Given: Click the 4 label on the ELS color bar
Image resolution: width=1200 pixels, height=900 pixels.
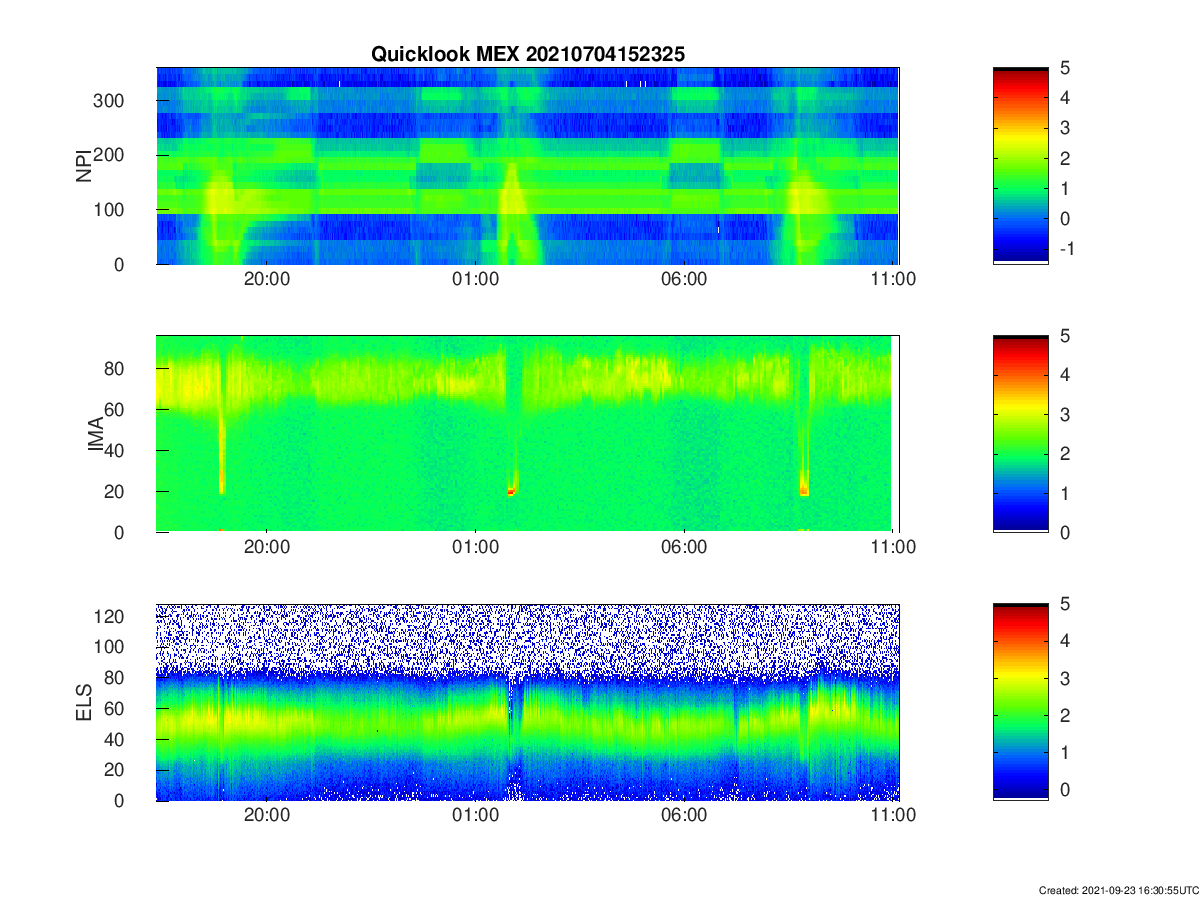Looking at the screenshot, I should (1066, 641).
